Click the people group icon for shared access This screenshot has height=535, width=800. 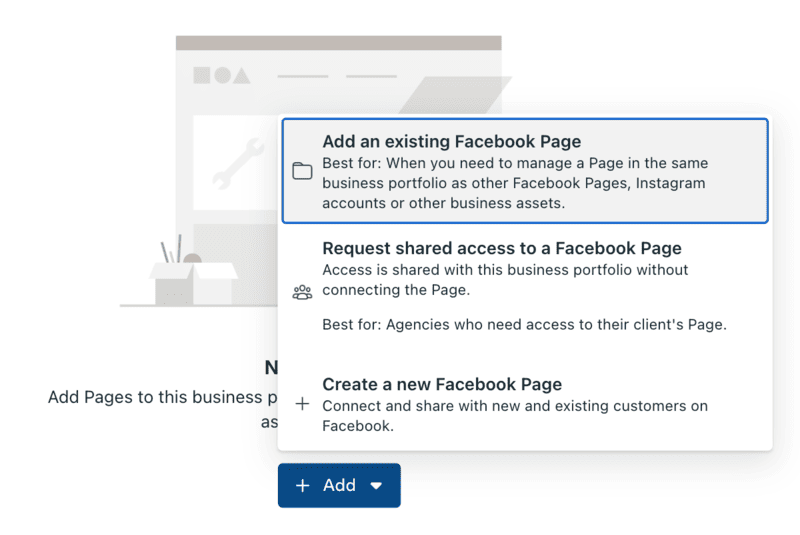click(302, 292)
